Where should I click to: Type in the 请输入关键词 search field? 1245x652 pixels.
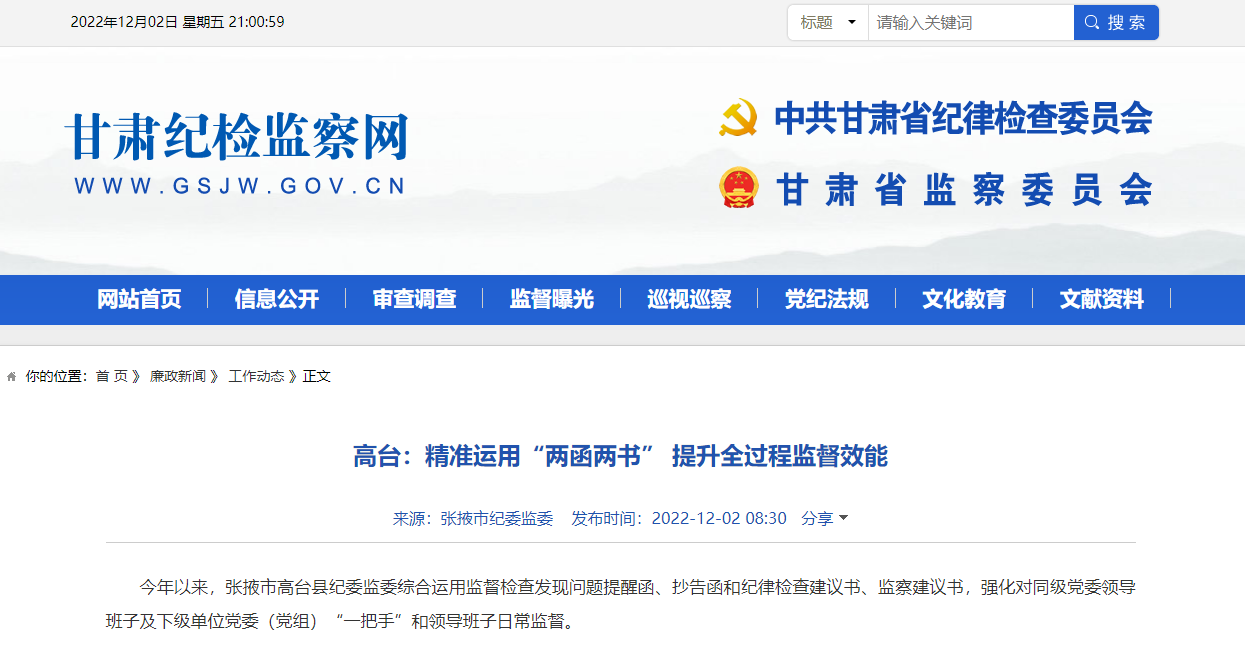pos(970,22)
